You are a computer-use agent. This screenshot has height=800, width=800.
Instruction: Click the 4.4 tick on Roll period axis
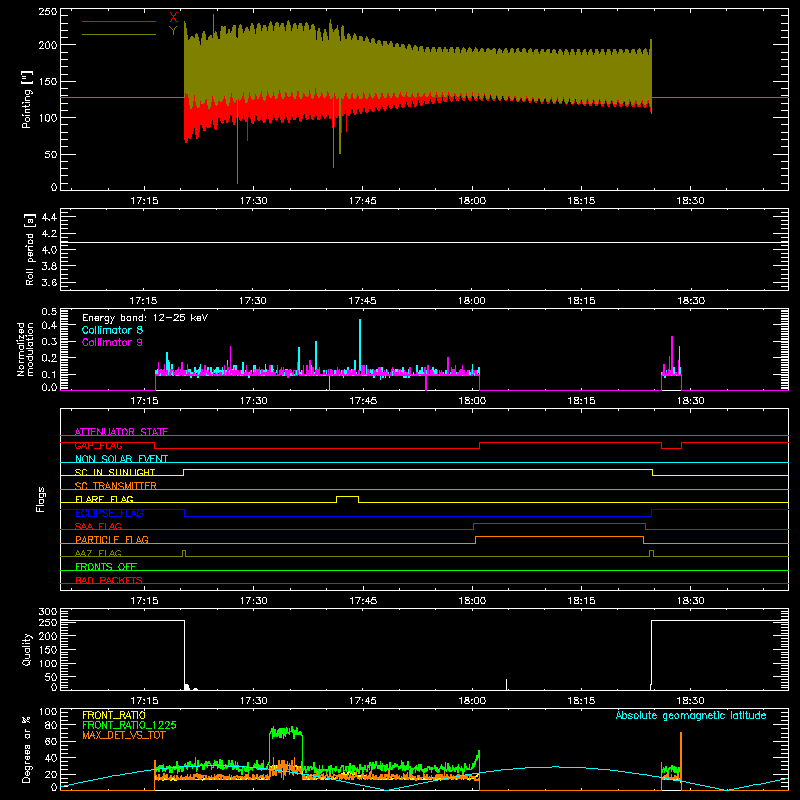(49, 217)
